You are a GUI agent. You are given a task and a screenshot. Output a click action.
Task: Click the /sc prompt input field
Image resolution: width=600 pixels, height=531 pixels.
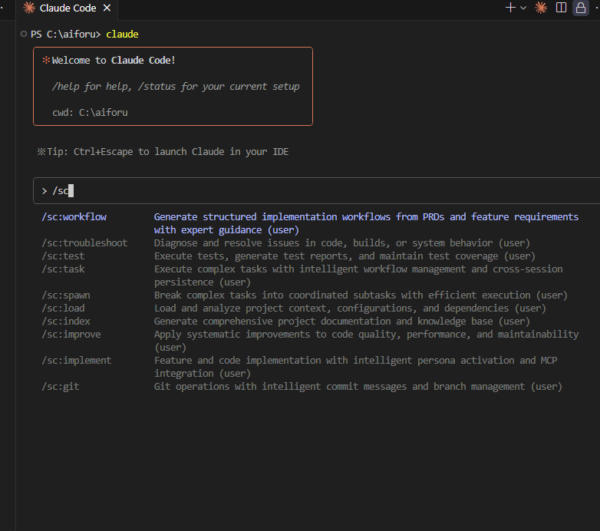tap(316, 191)
